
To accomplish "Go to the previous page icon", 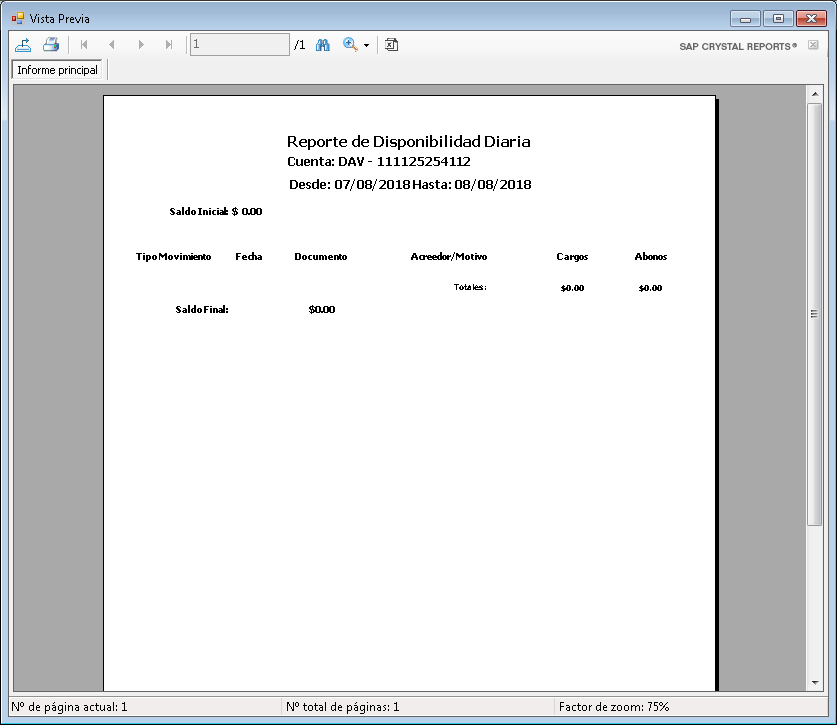I will tap(112, 44).
